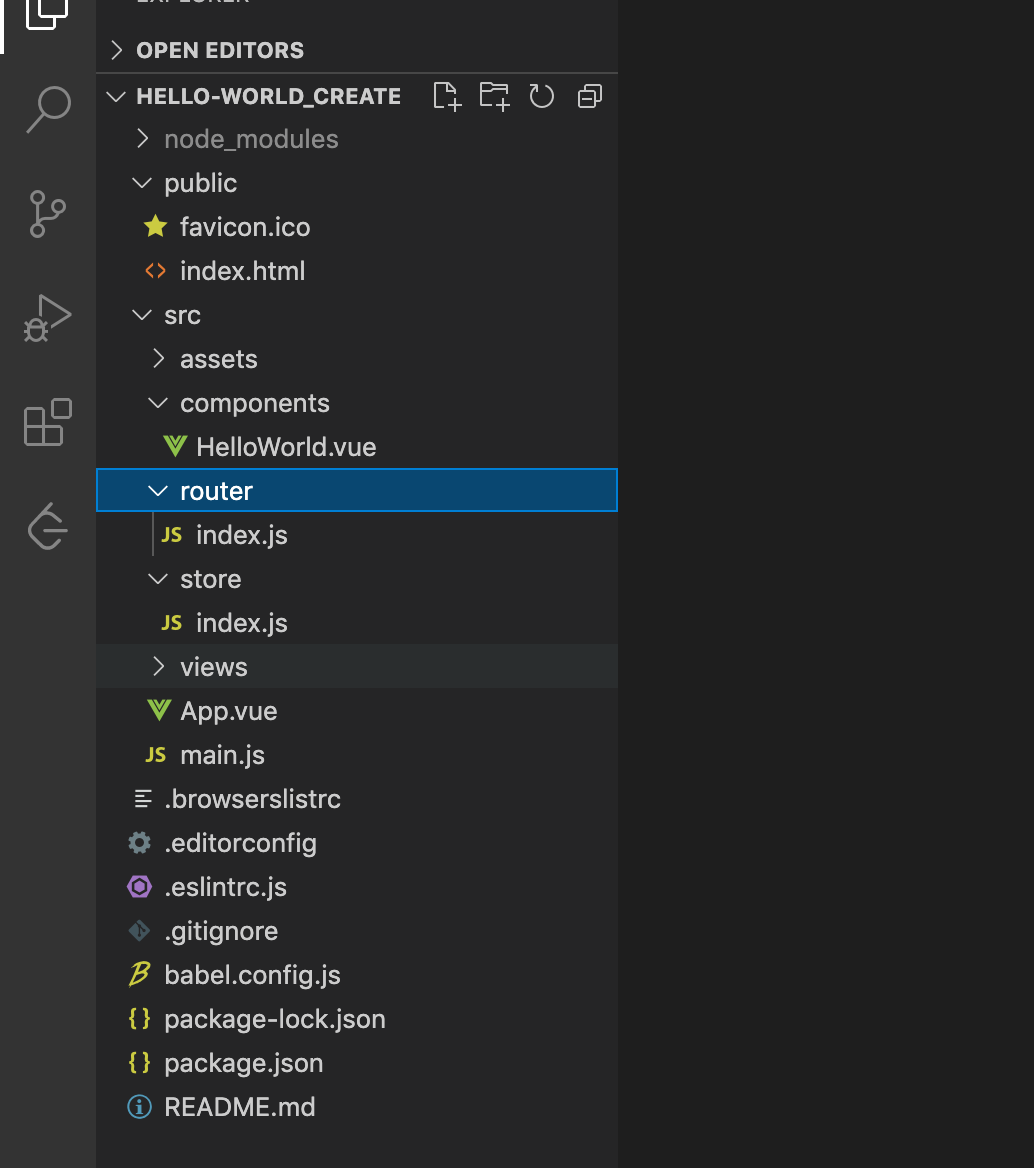Image resolution: width=1034 pixels, height=1168 pixels.
Task: Select the .eslintrc.js file
Action: click(225, 887)
